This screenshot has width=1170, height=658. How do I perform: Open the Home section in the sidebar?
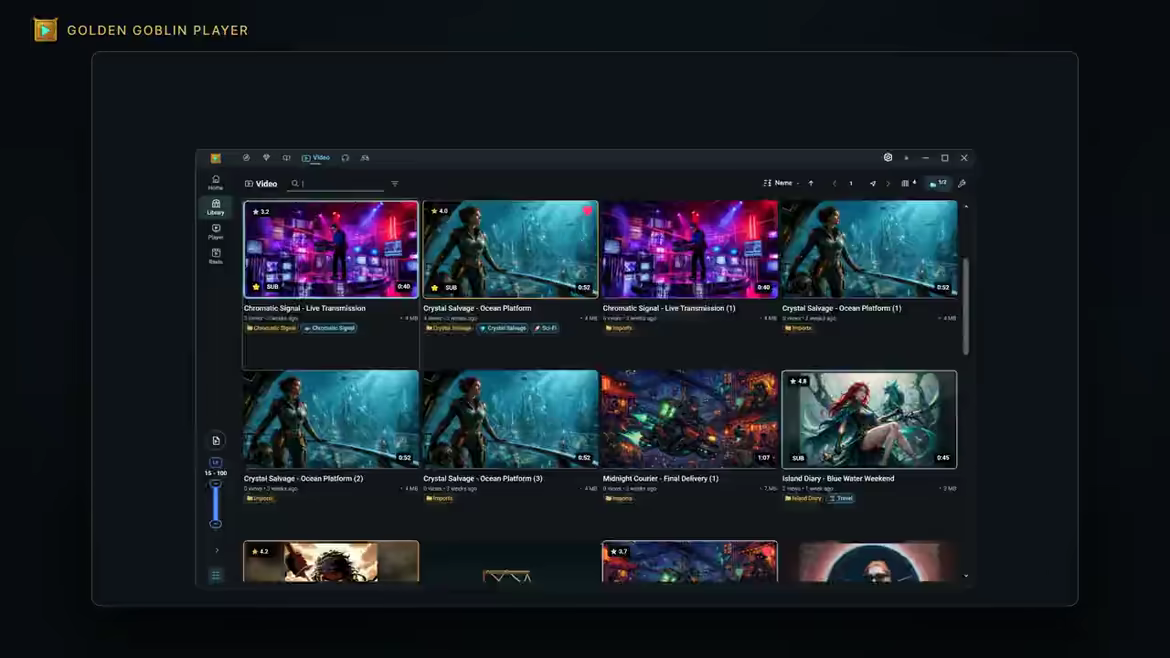[216, 182]
